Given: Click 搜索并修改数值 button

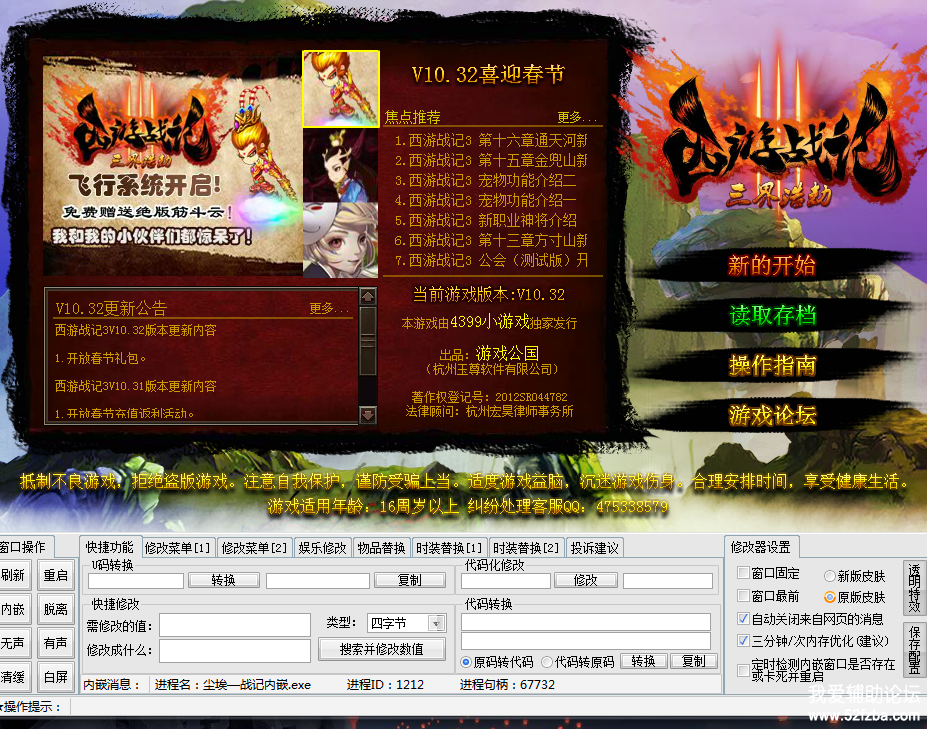Looking at the screenshot, I should pos(381,649).
